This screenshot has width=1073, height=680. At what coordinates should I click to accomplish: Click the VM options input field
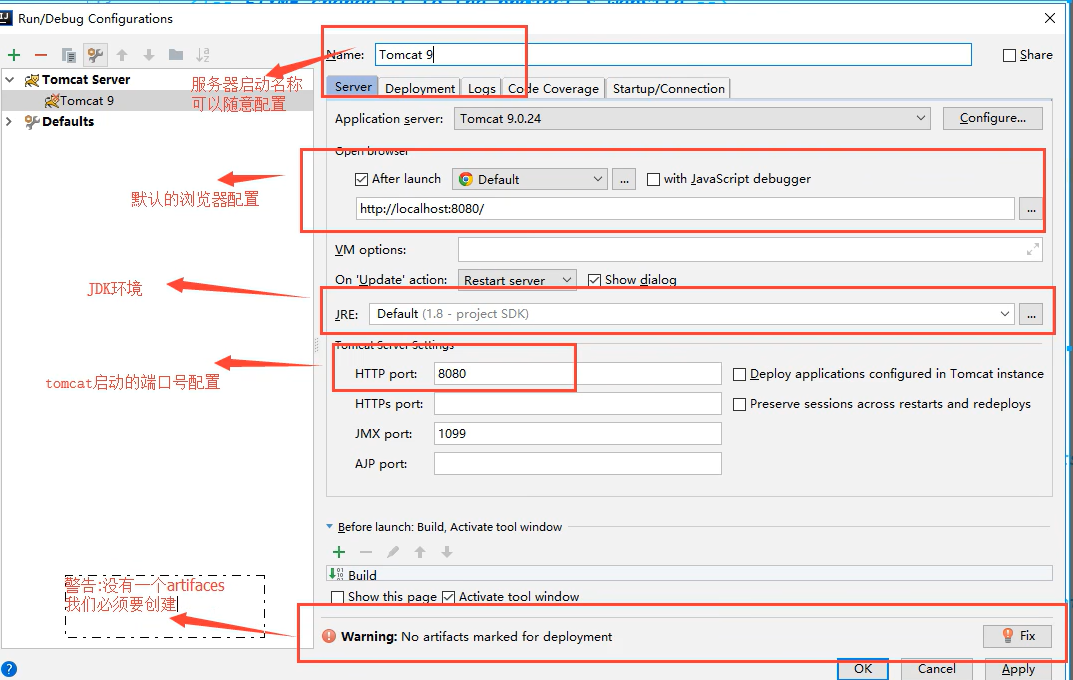[x=750, y=250]
